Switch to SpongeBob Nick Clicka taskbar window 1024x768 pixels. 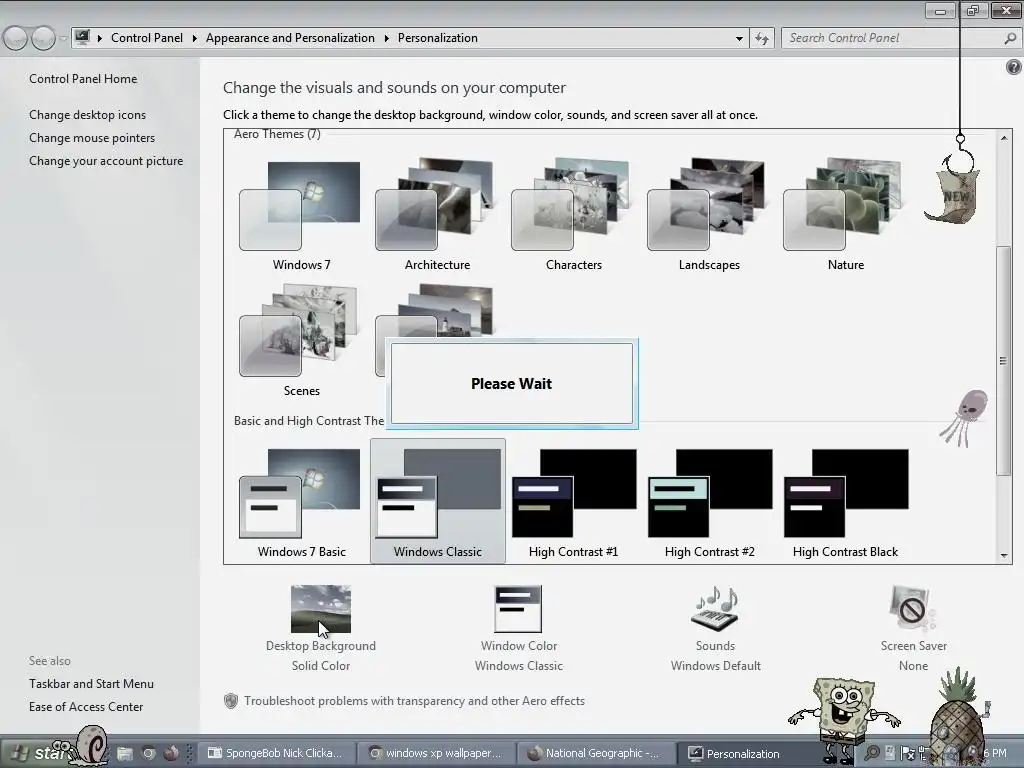point(277,753)
